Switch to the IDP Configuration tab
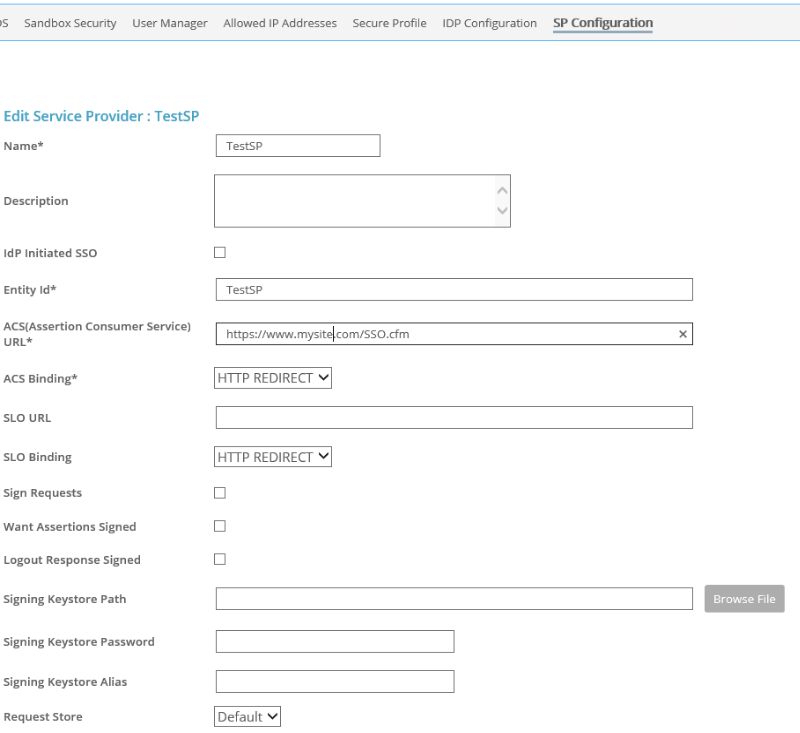Image resolution: width=800 pixels, height=733 pixels. pos(489,23)
